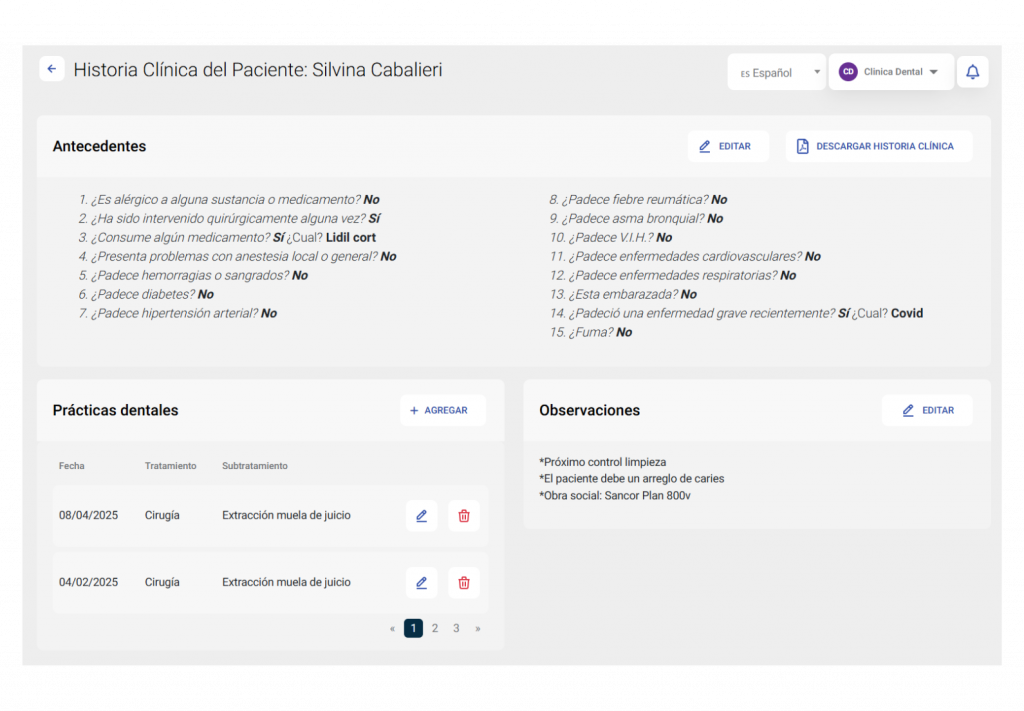Edit the 04/02/2025 dental practice entry

pos(422,582)
